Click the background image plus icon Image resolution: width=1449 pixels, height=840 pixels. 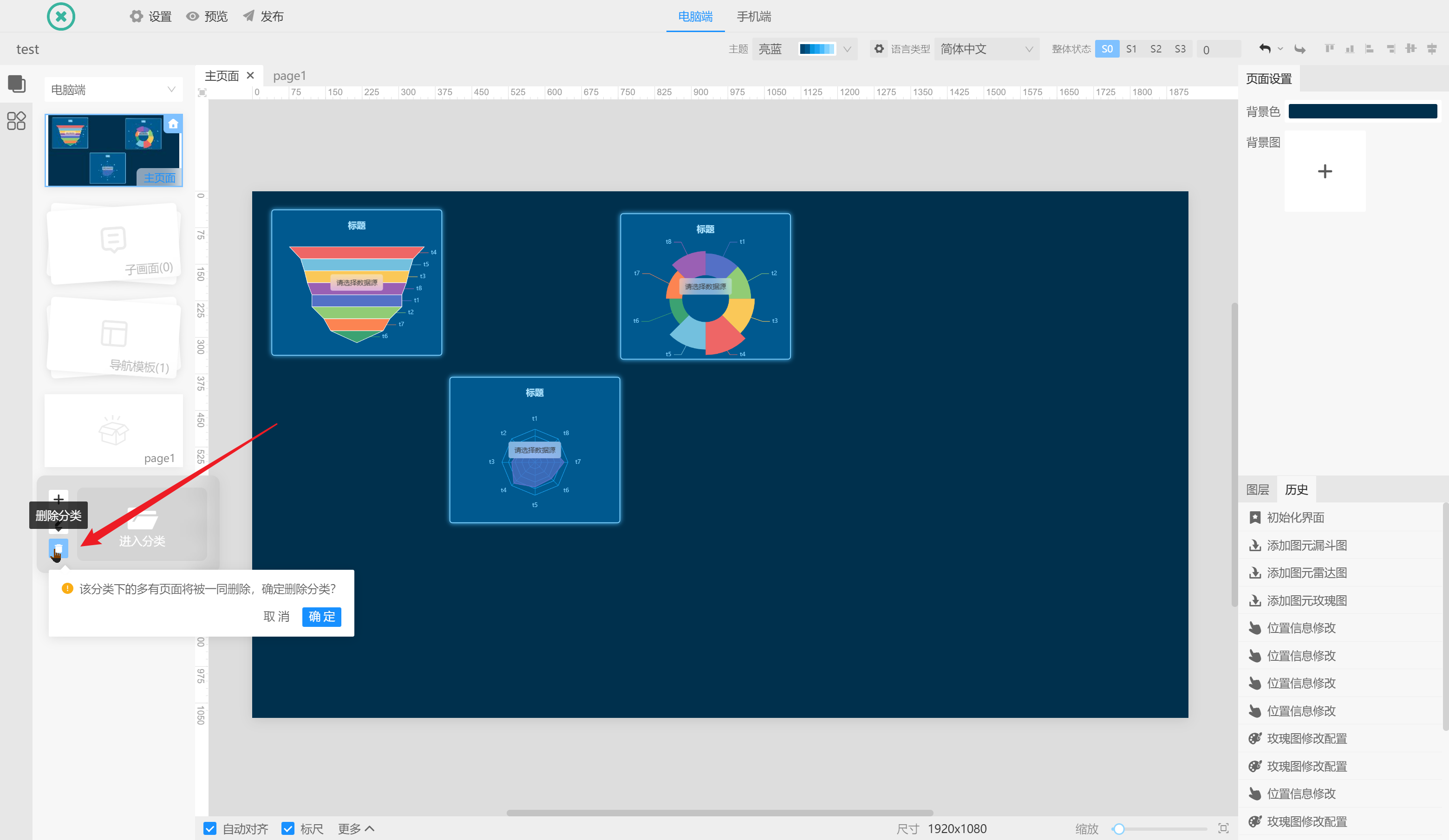coord(1325,171)
